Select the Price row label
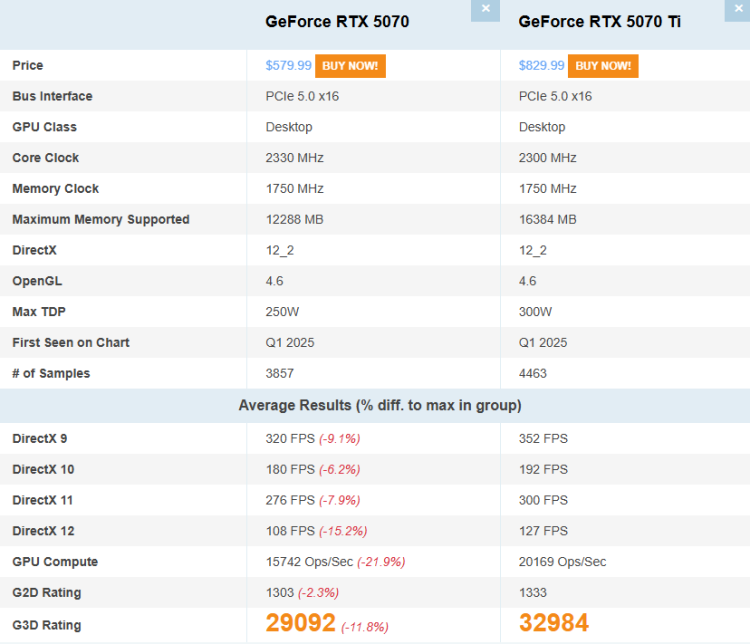 [28, 66]
